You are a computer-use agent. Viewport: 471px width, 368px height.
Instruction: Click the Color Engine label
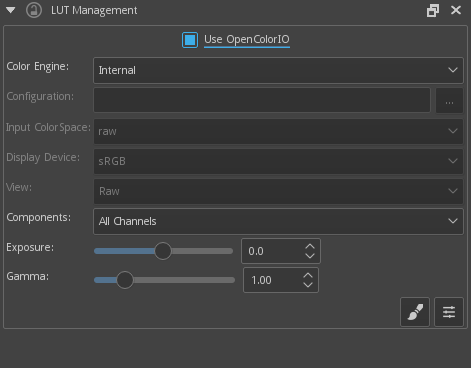coord(38,66)
